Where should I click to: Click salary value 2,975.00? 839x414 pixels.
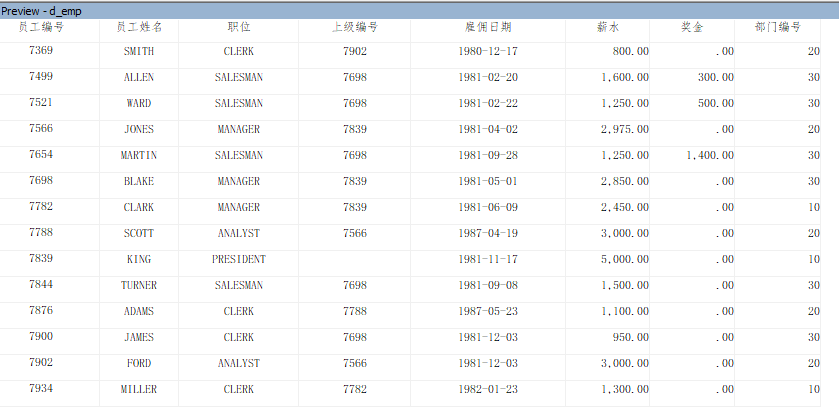(x=624, y=129)
